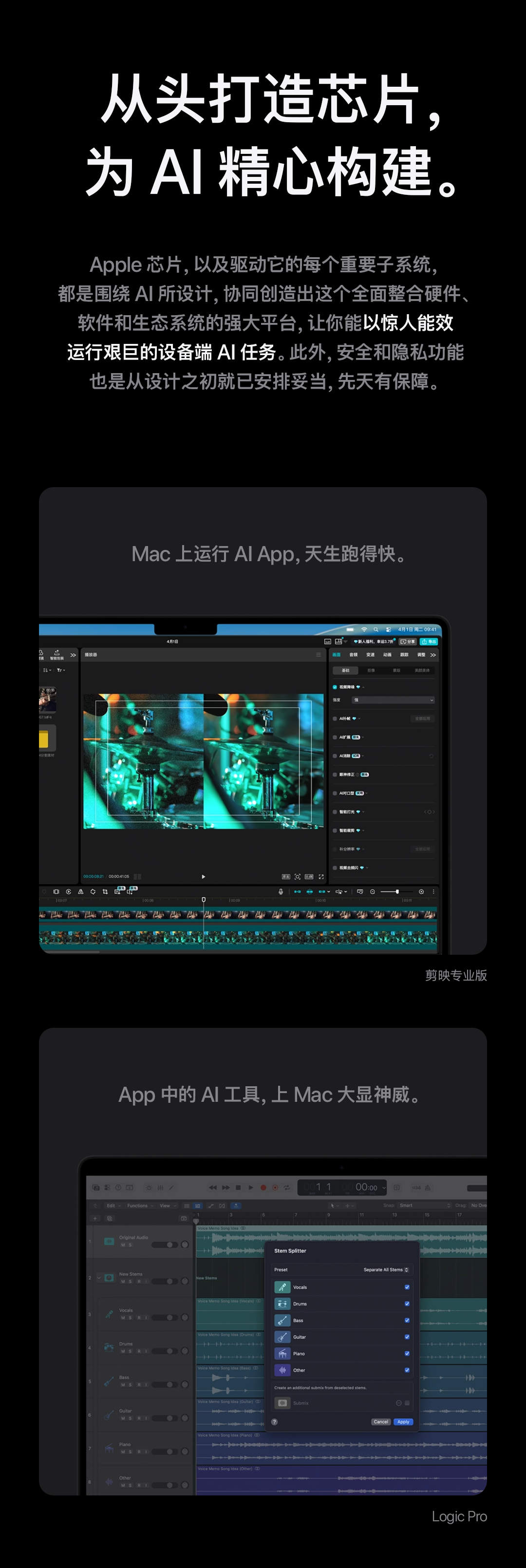Click the zoom-in plus icon on the 剪映 timeline
The image size is (526, 1568).
(x=421, y=891)
